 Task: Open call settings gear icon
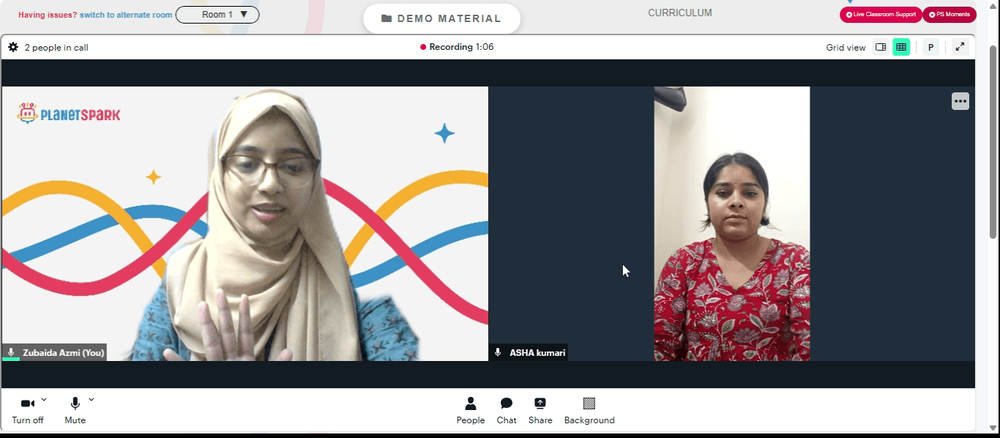[13, 47]
